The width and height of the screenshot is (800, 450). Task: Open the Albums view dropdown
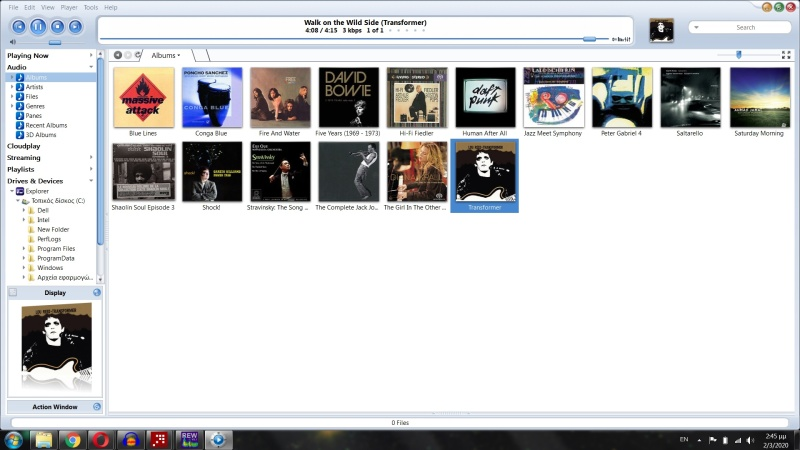pyautogui.click(x=166, y=55)
